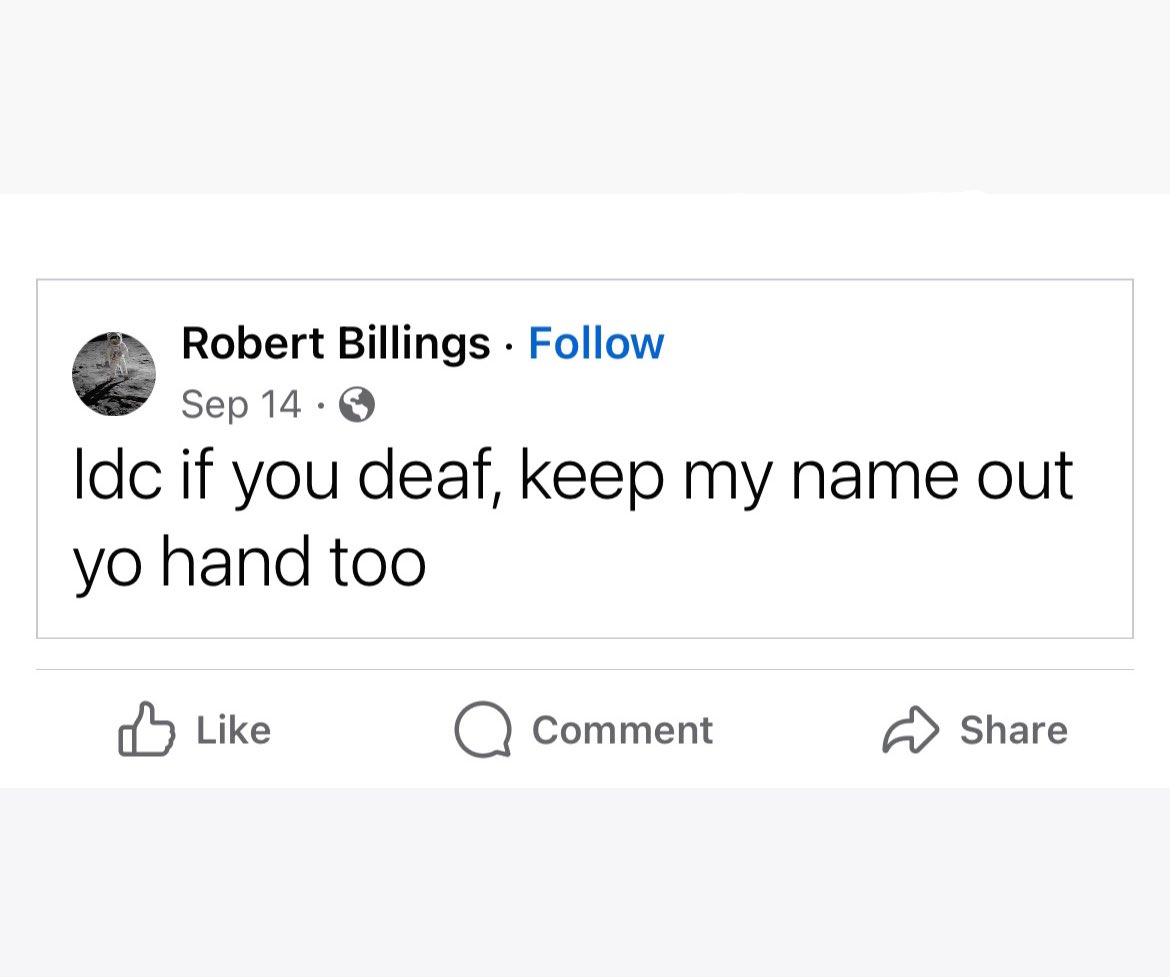This screenshot has height=977, width=1170.
Task: Tap the Comment text label
Action: (x=622, y=730)
